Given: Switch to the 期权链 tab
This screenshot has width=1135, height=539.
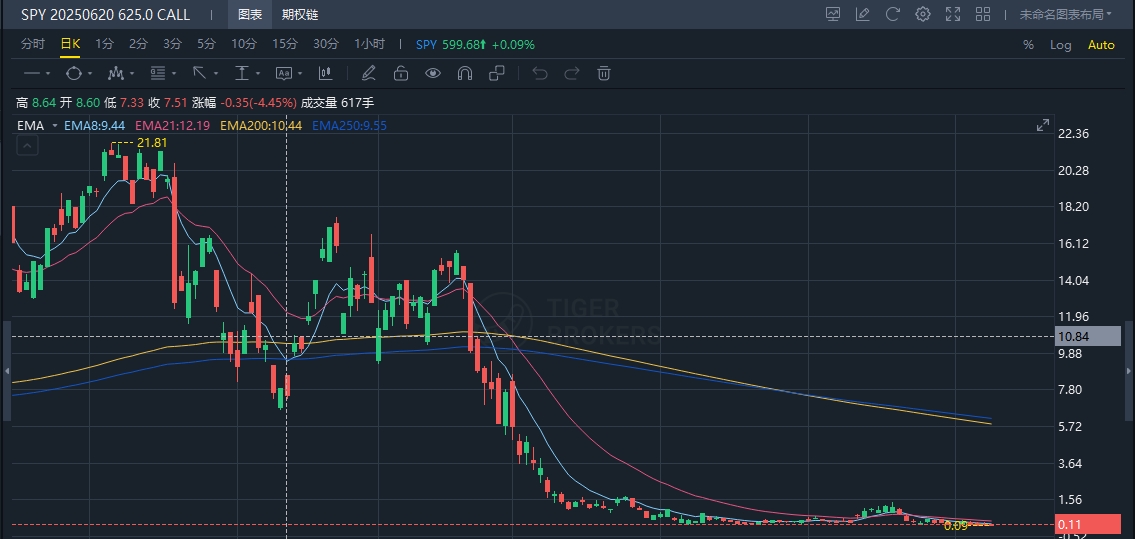Looking at the screenshot, I should (300, 14).
